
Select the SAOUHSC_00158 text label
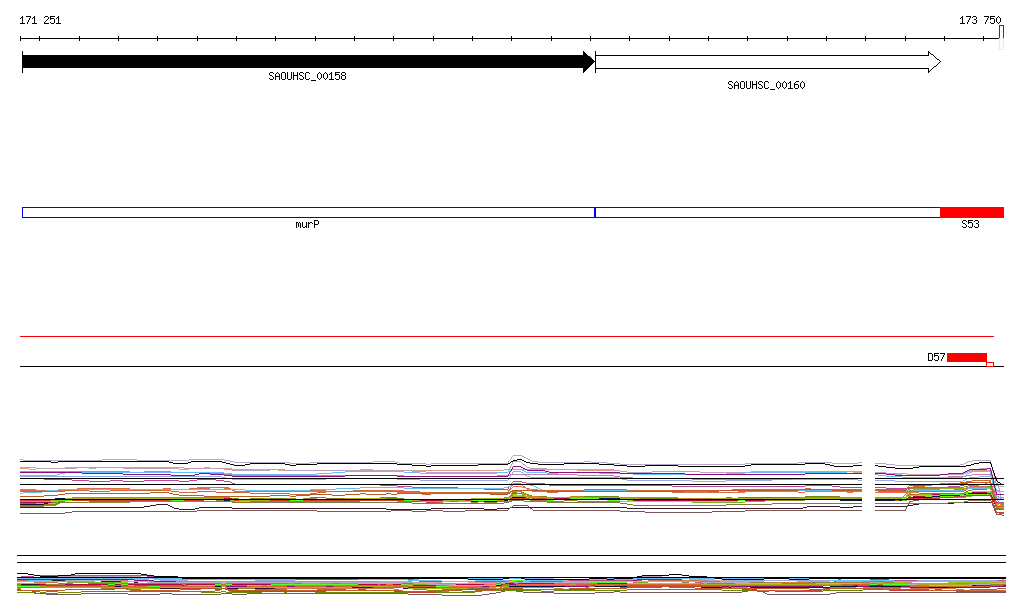tap(307, 77)
